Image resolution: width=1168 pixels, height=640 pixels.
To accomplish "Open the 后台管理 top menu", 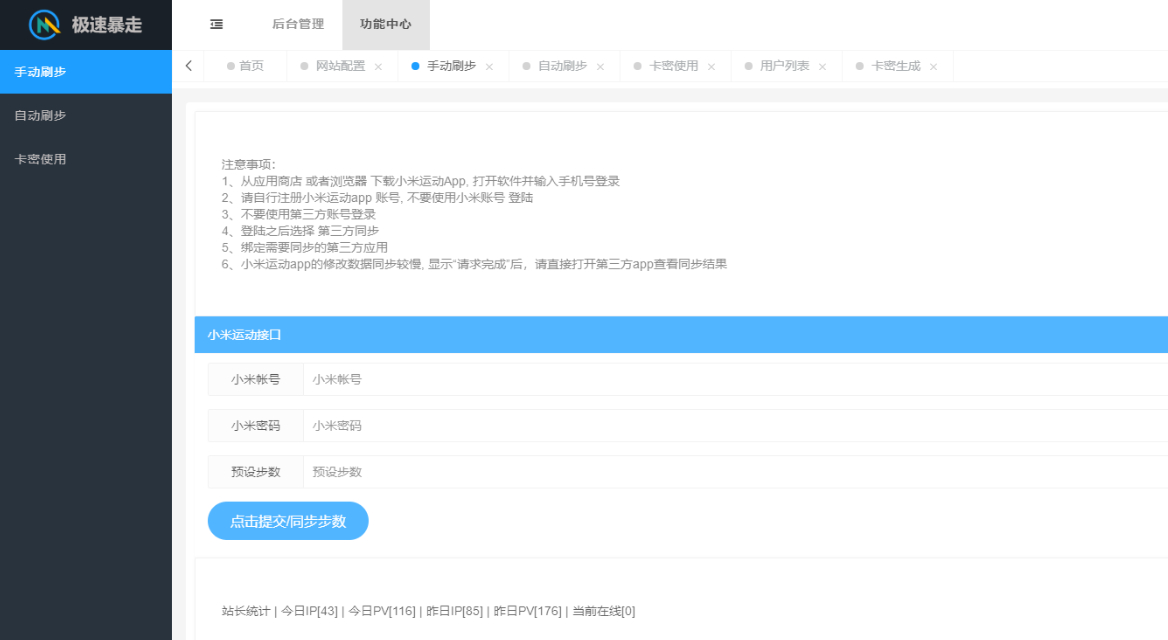I will (298, 25).
